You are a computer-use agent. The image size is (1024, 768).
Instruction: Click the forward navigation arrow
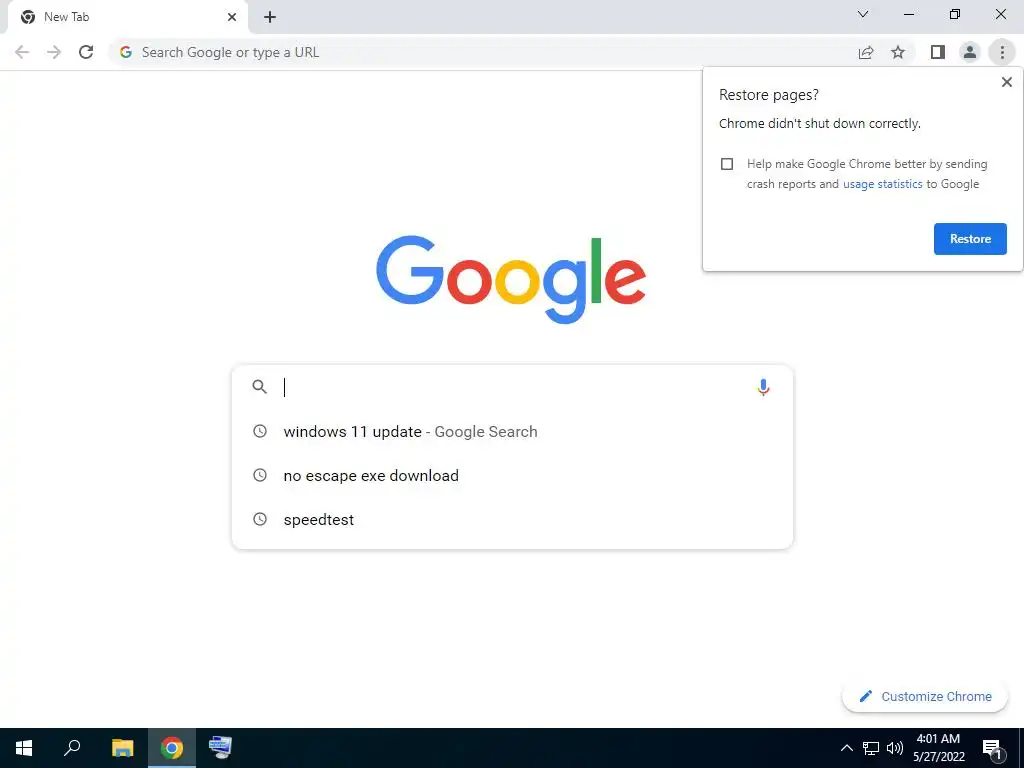(54, 52)
